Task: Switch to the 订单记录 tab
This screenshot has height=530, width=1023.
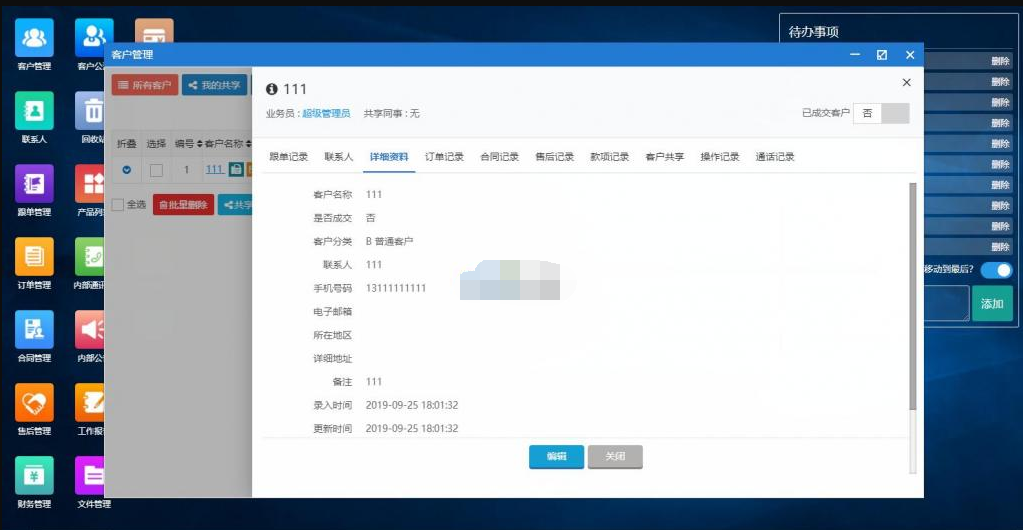Action: pos(444,157)
